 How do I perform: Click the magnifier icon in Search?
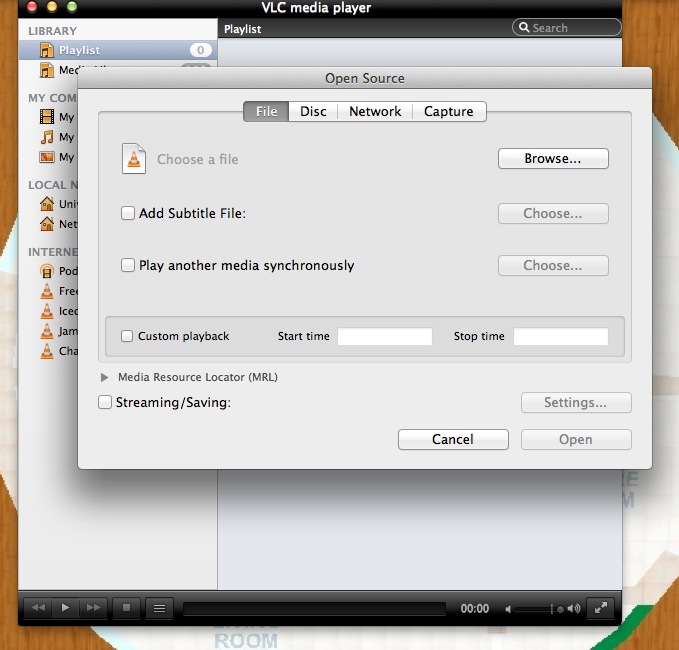point(524,27)
